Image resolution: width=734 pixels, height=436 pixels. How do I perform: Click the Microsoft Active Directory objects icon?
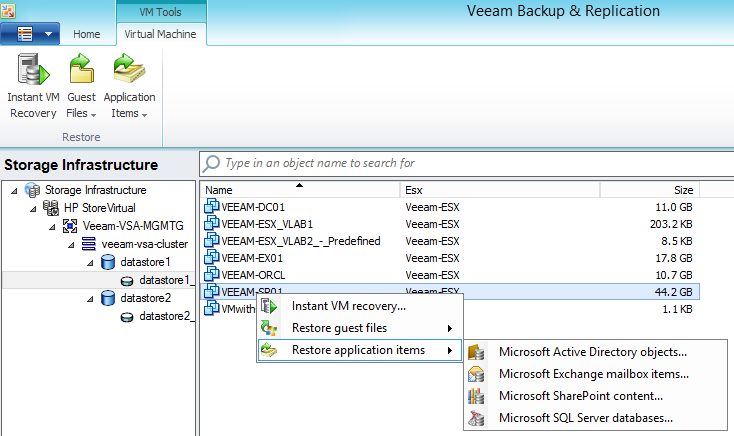tap(477, 351)
